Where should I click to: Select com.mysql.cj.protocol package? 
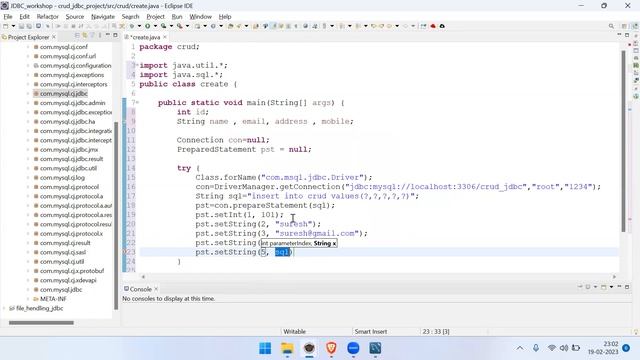tap(69, 187)
